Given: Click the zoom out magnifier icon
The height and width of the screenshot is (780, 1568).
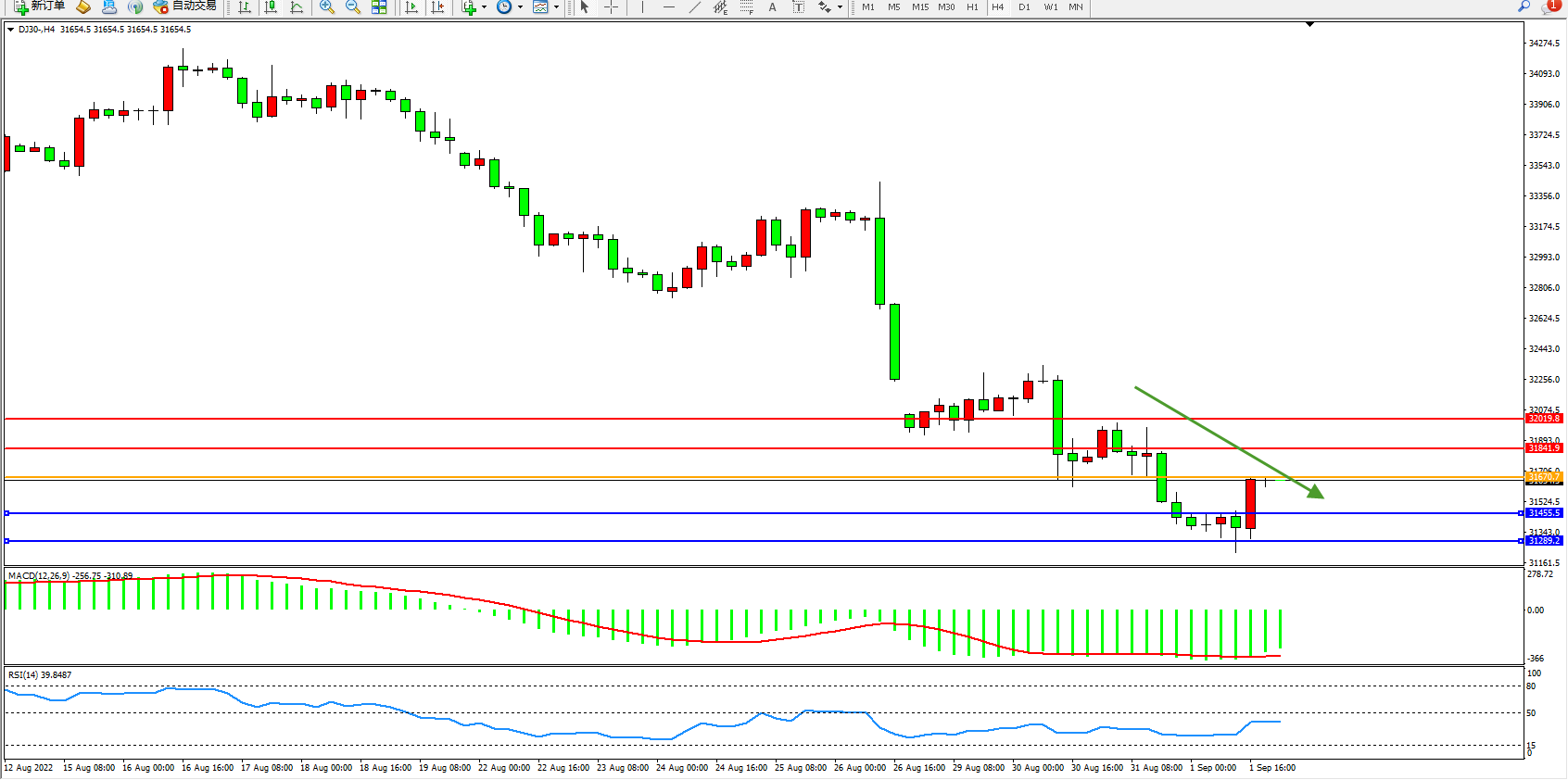Looking at the screenshot, I should tap(352, 6).
